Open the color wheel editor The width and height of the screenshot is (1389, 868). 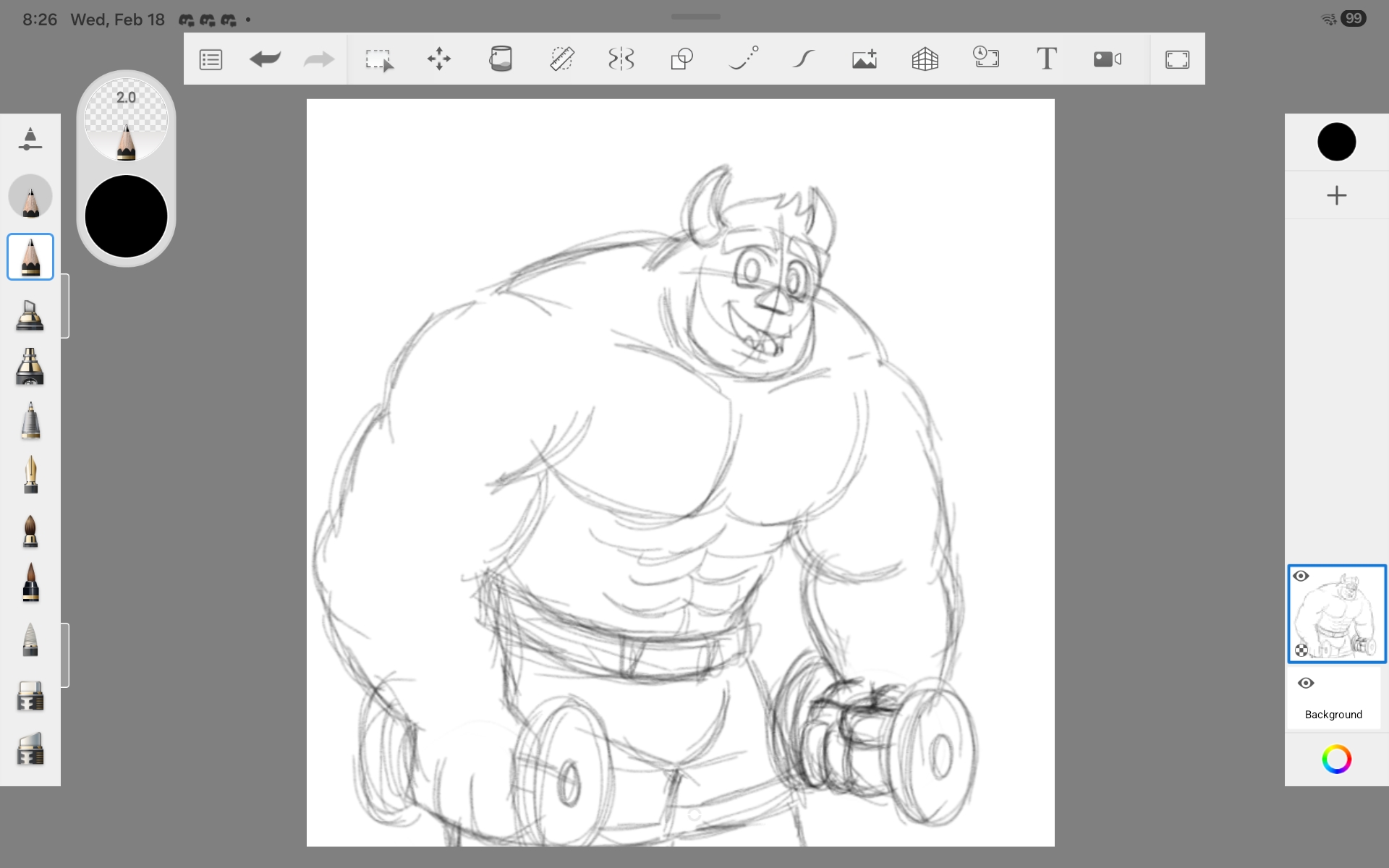(1336, 759)
